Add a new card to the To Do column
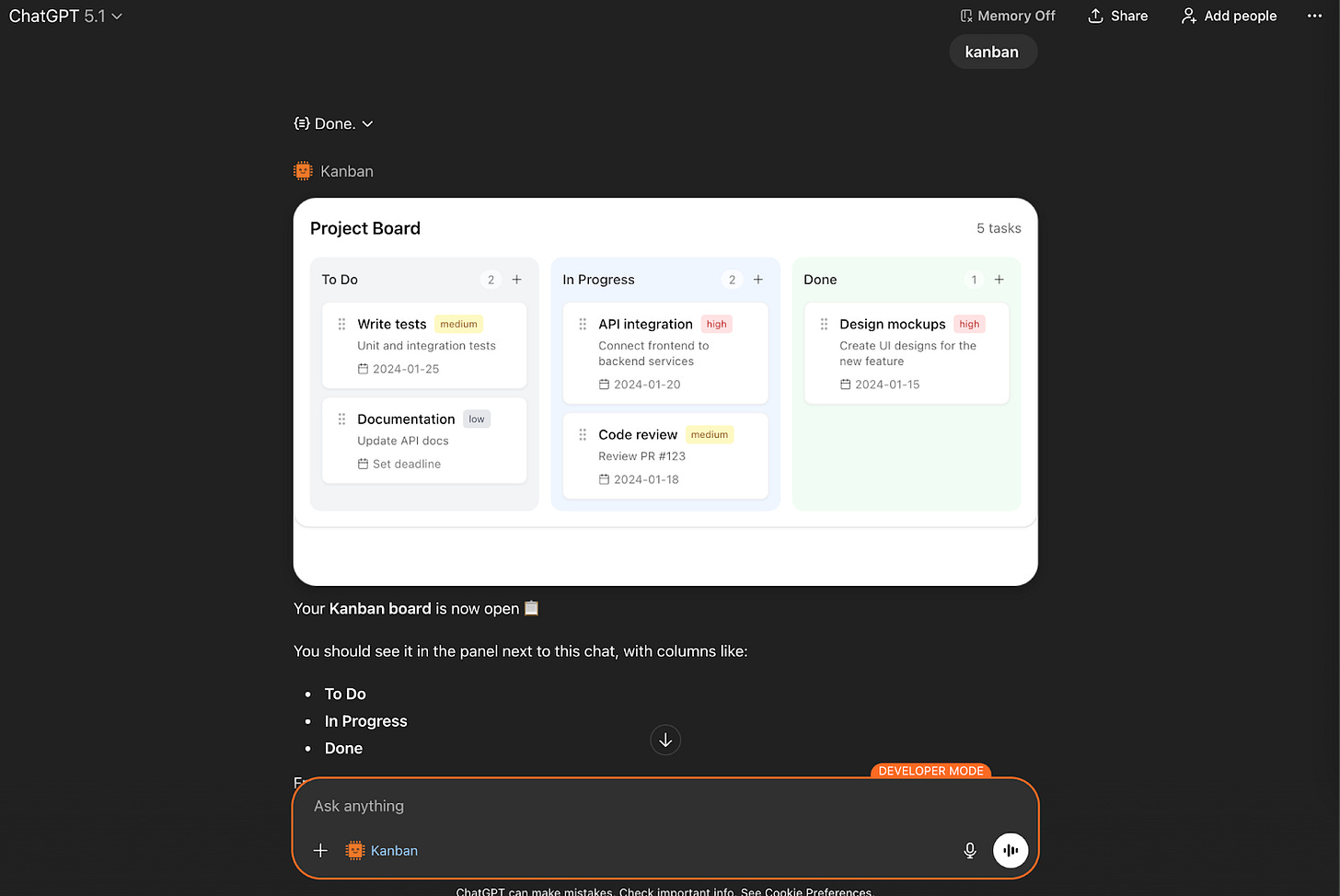The image size is (1340, 896). click(516, 279)
